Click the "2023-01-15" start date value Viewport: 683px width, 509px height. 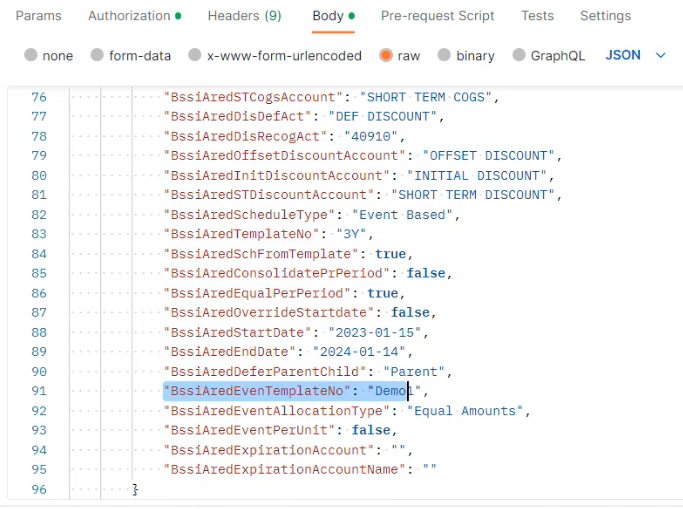[375, 332]
